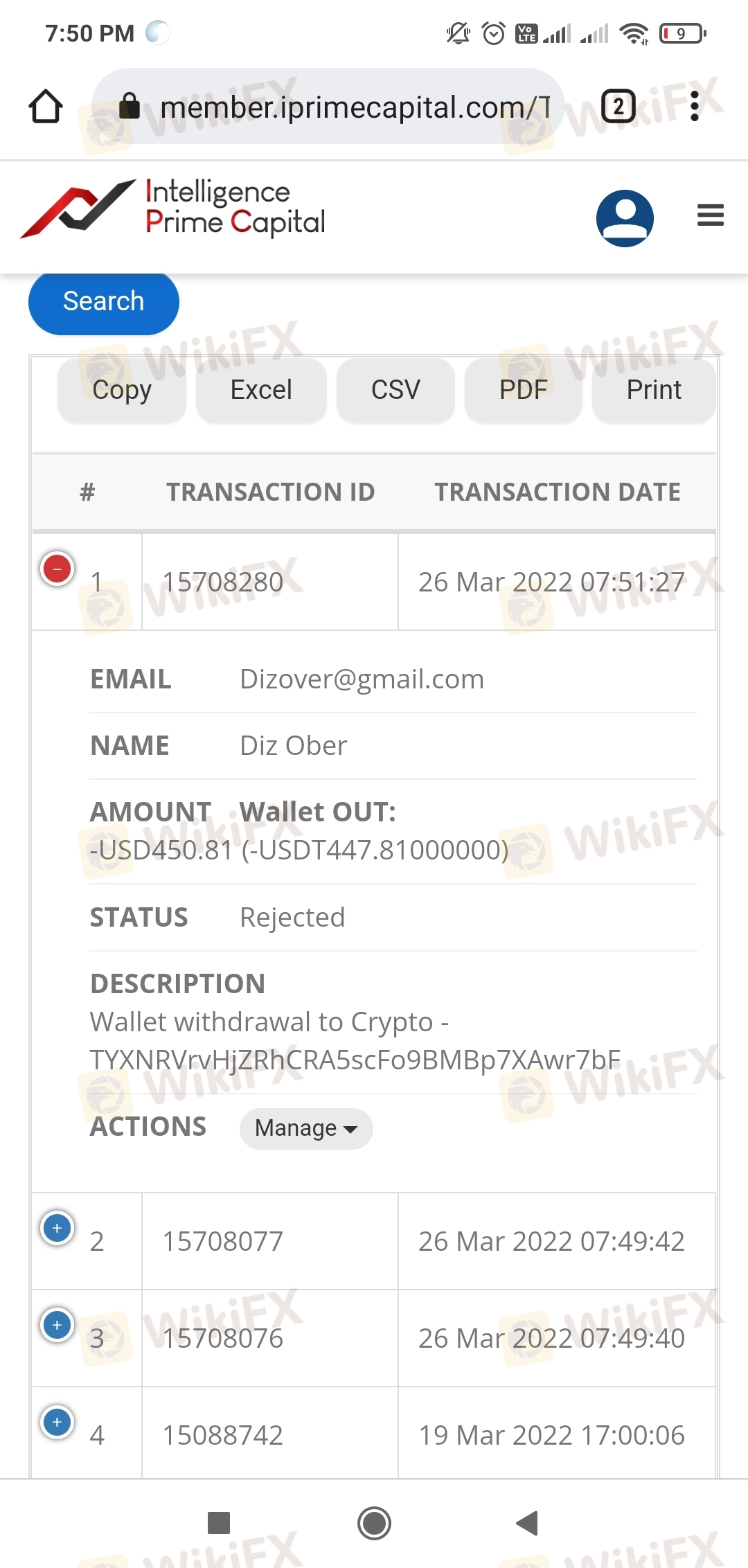748x1568 pixels.
Task: Expand row 4 transaction 15088742
Action: point(57,1422)
